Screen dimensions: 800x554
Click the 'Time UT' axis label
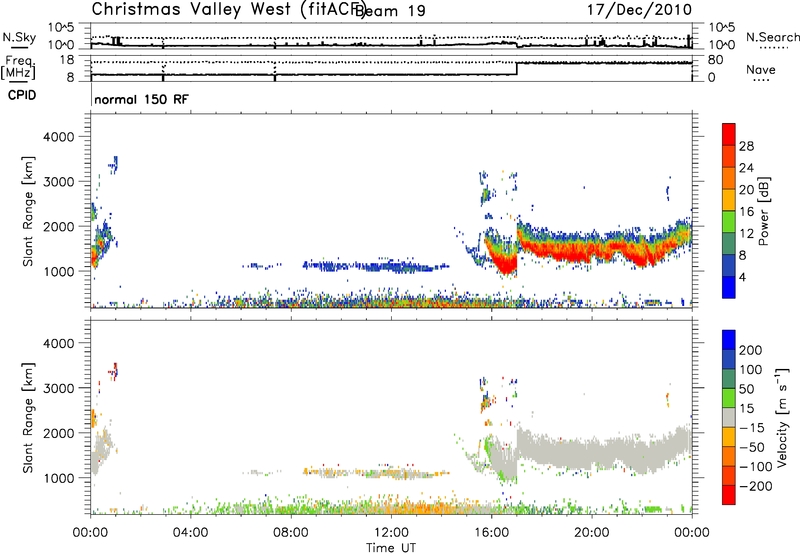pos(390,547)
